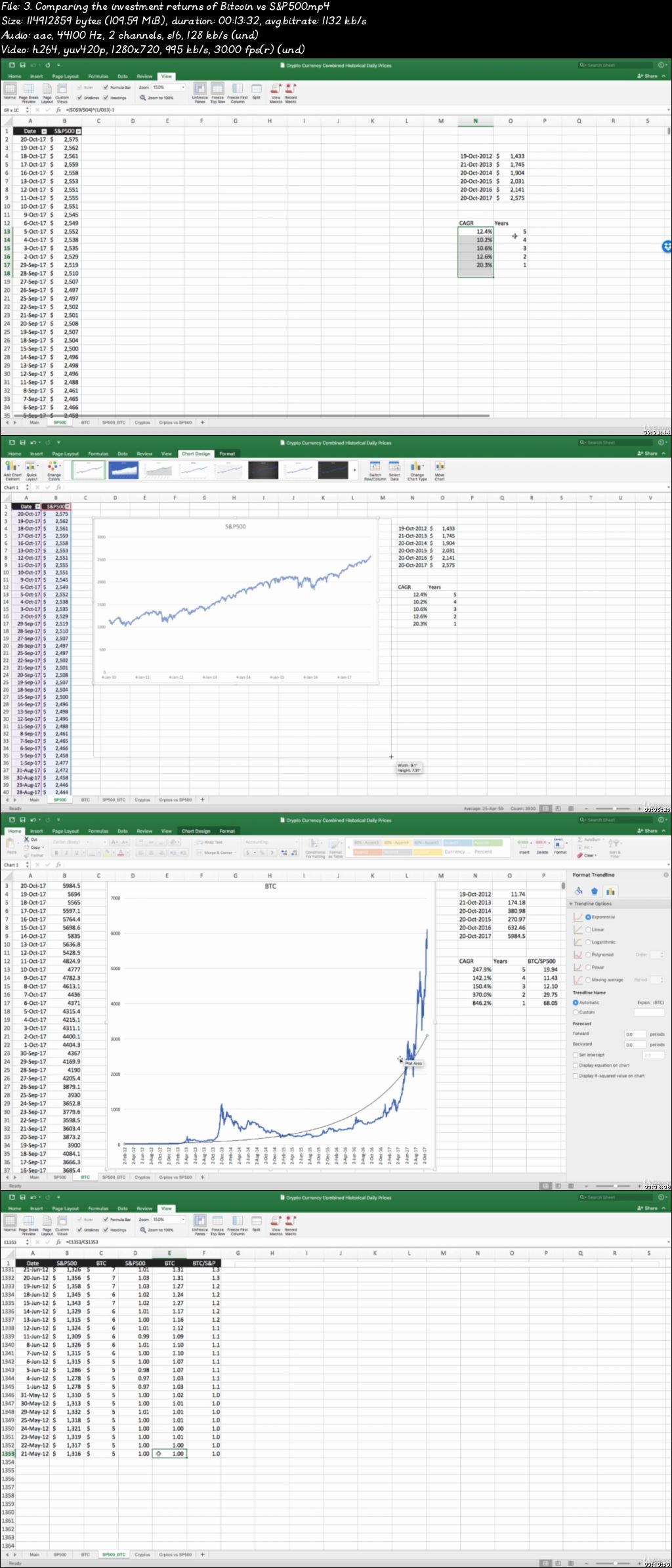The width and height of the screenshot is (672, 1568).
Task: Select Linear trendline radio button
Action: coord(588,929)
